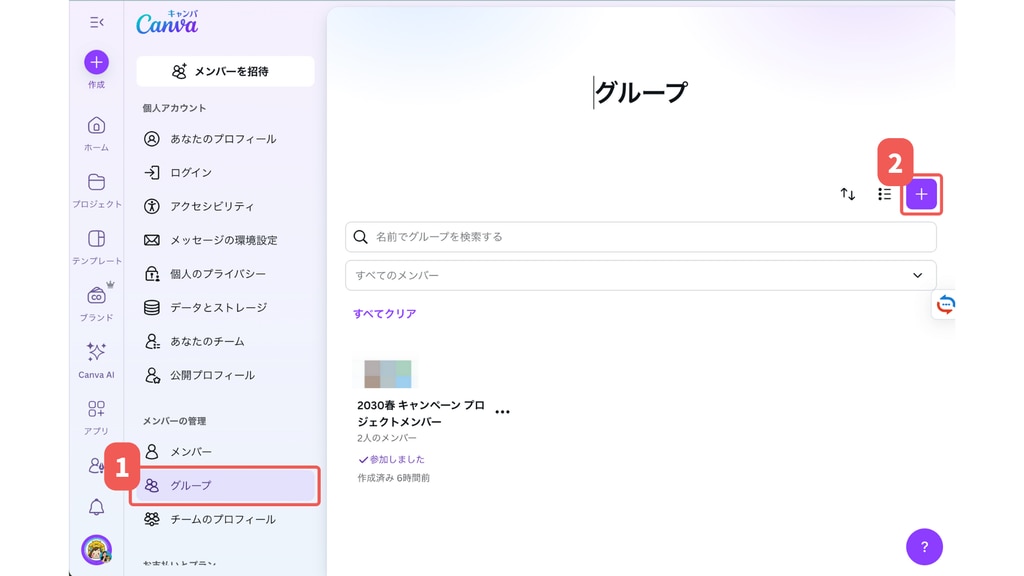Open あなたのプロフィール settings item
Screen dimensions: 1024x576
point(222,139)
